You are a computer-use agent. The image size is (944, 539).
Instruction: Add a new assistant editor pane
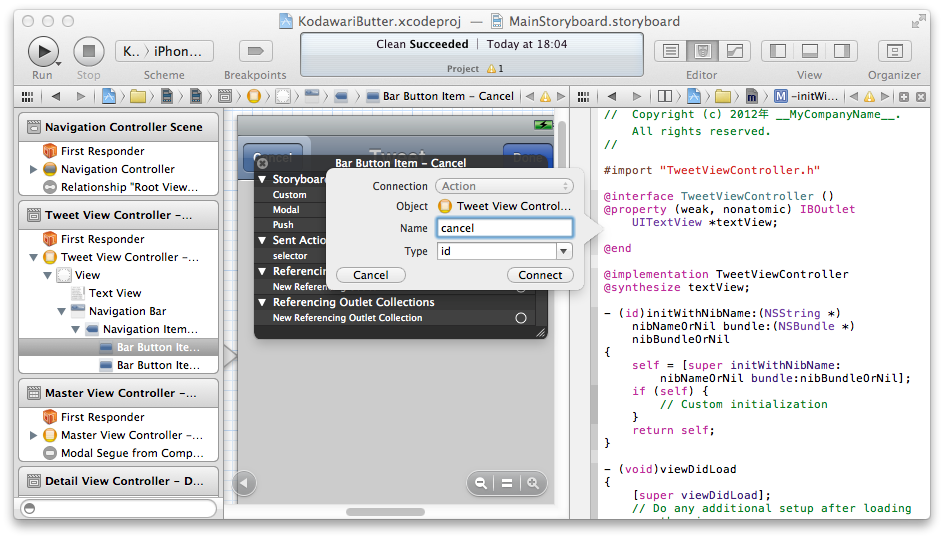click(904, 96)
